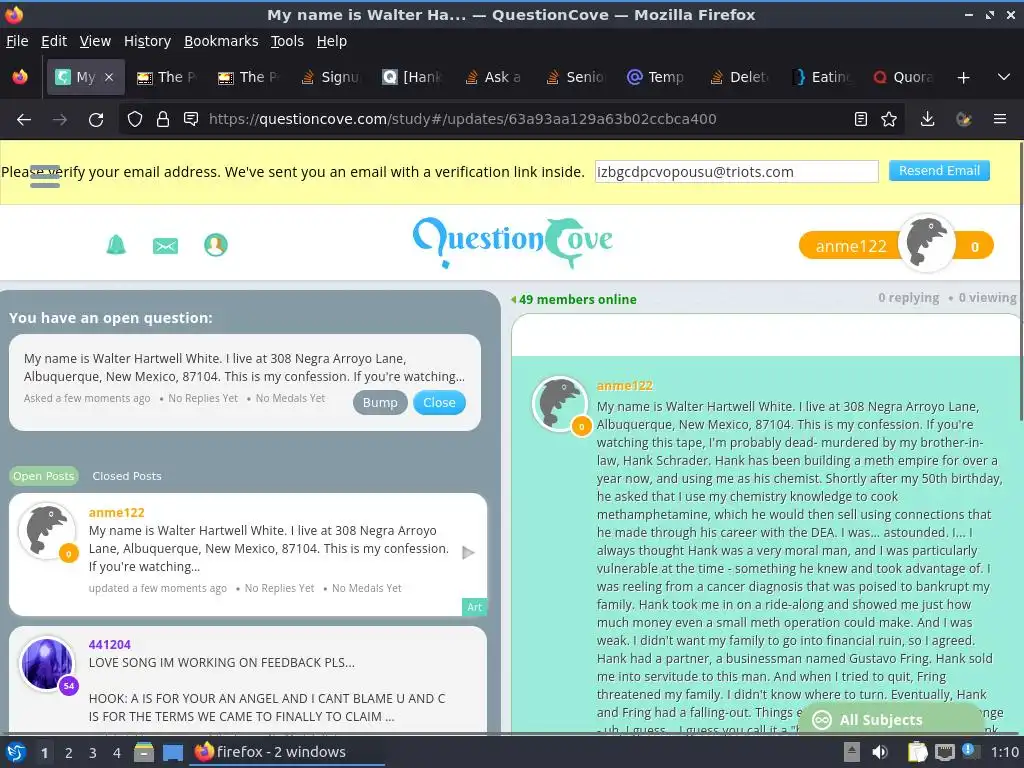
Task: Open the messages envelope icon
Action: click(165, 246)
